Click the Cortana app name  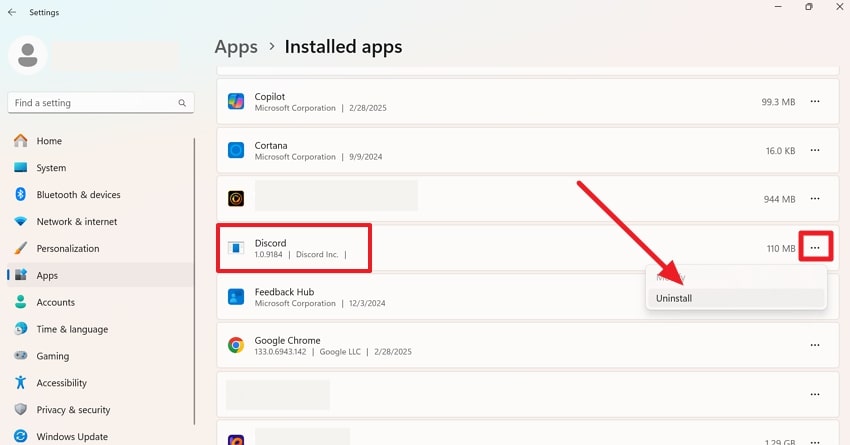[x=271, y=145]
